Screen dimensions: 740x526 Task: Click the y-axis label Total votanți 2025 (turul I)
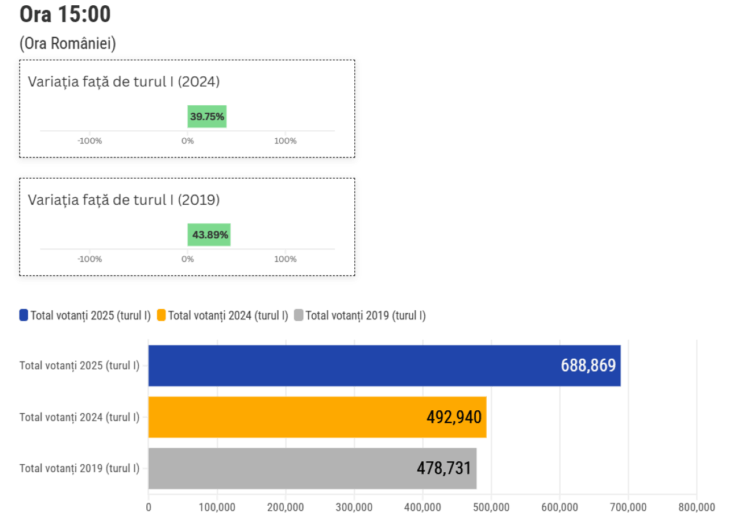click(80, 366)
